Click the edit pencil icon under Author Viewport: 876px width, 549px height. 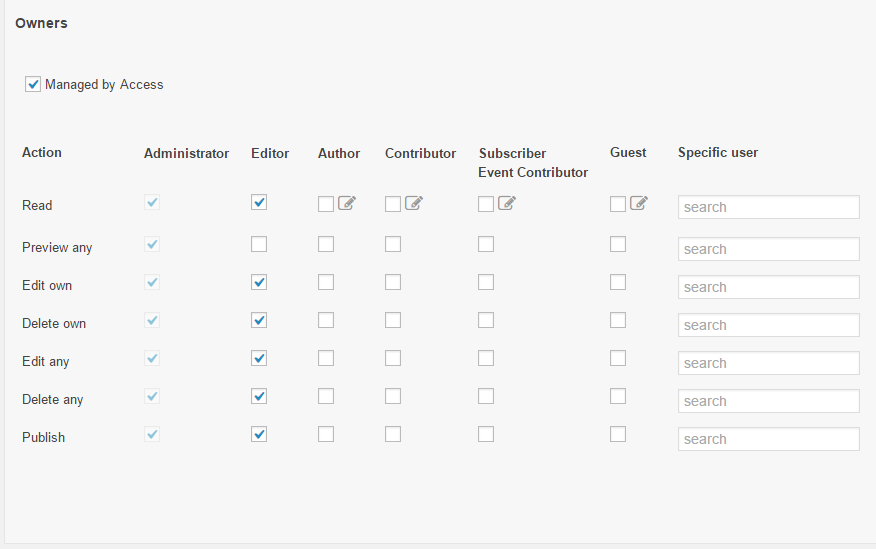[347, 203]
